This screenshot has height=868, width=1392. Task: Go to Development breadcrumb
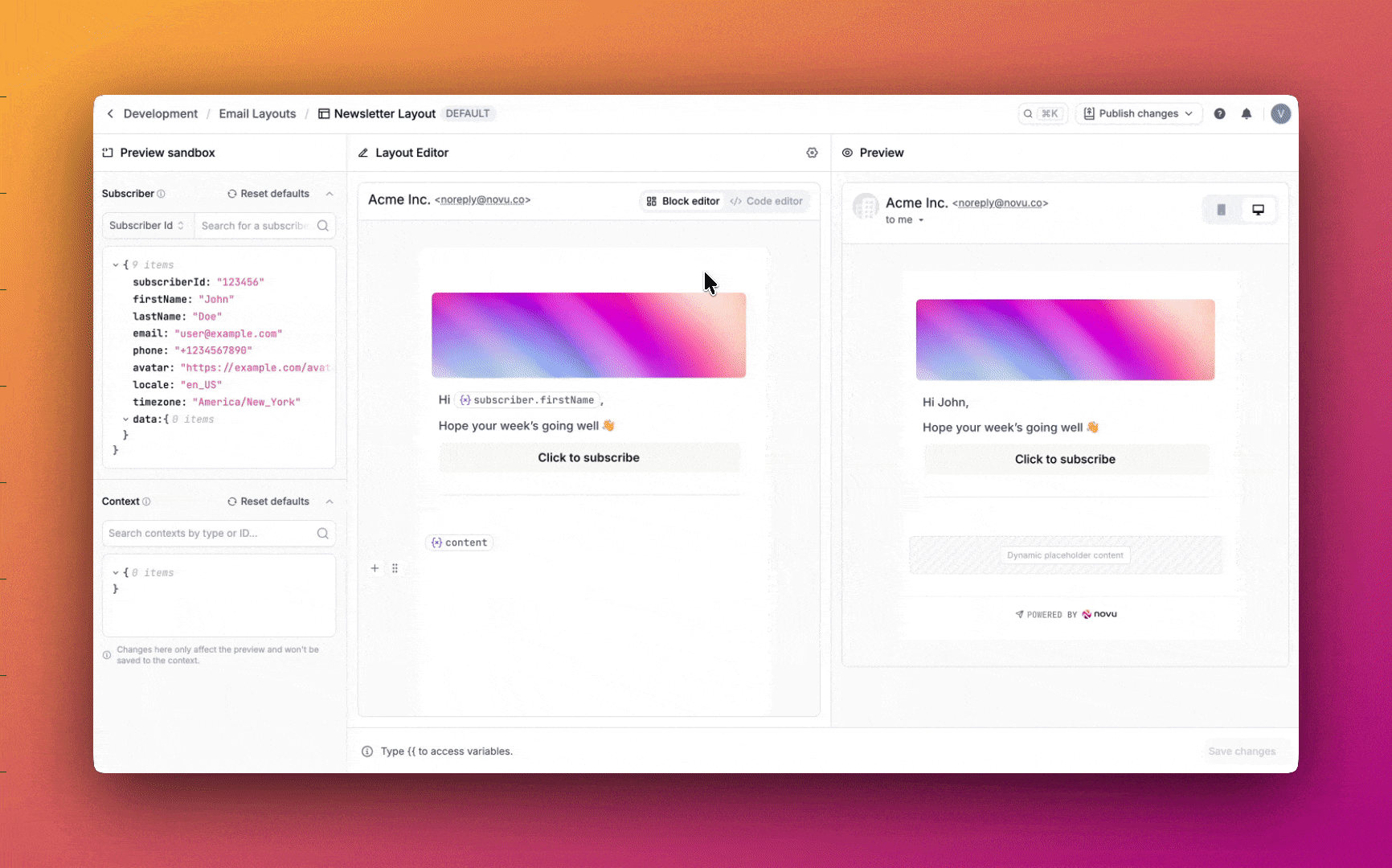[160, 114]
